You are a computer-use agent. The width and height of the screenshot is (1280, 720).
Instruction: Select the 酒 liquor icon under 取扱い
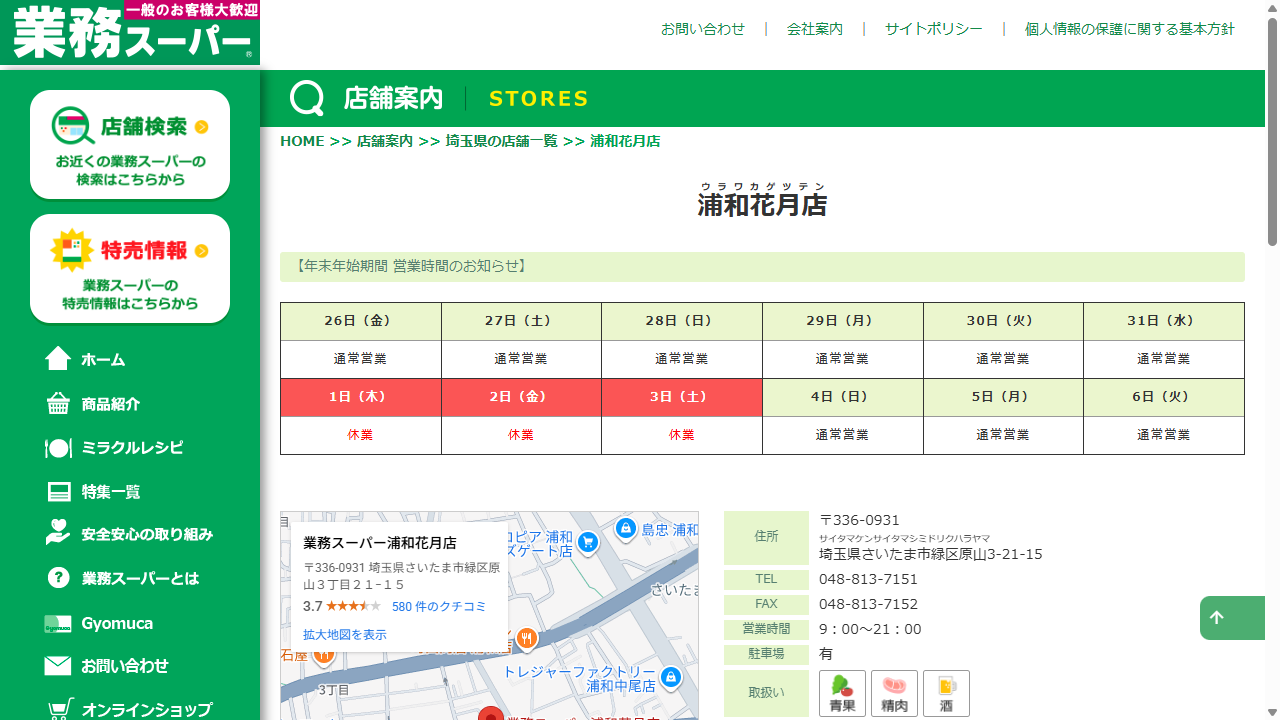click(946, 691)
